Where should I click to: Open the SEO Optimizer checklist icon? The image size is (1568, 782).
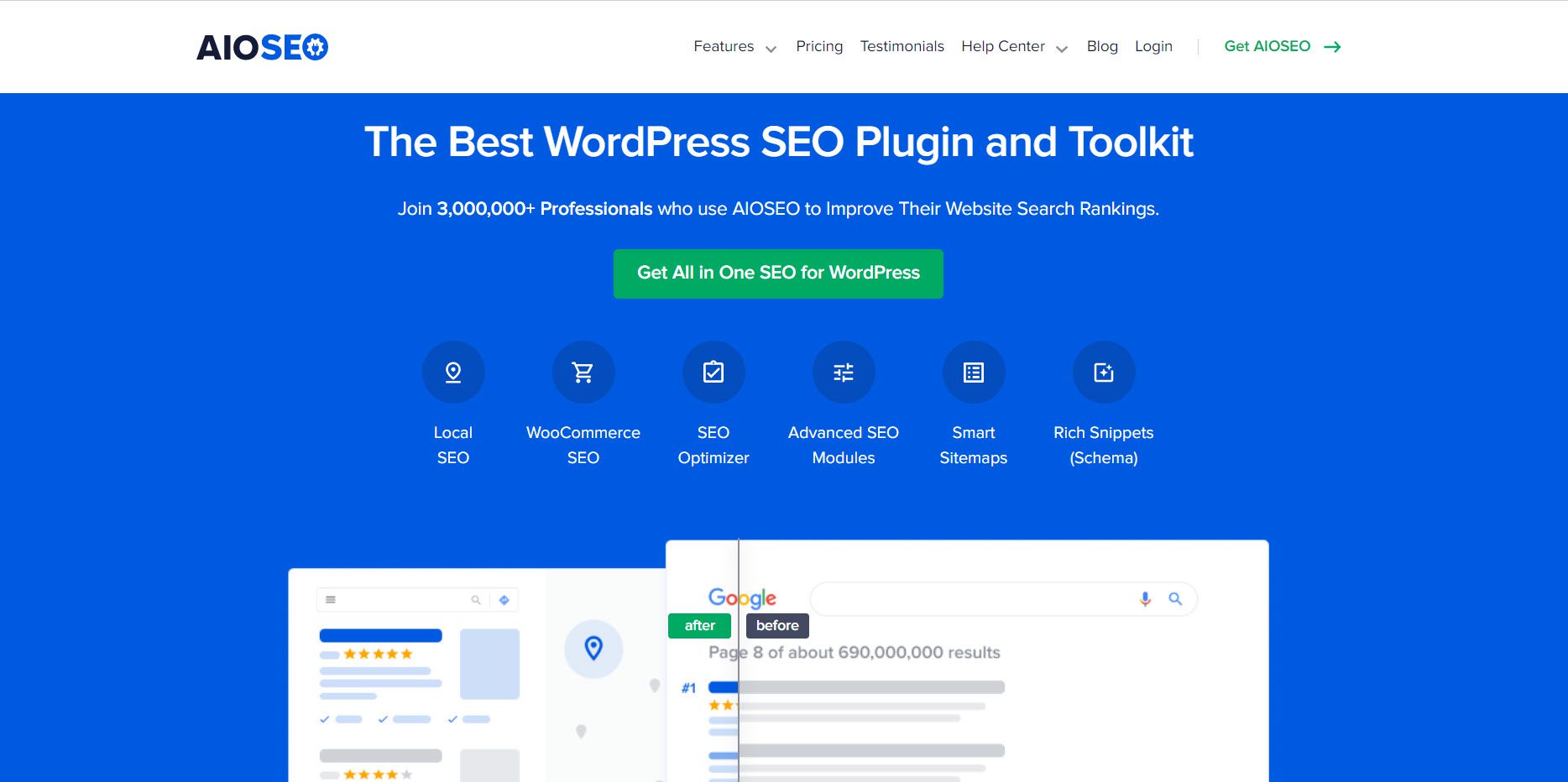713,373
